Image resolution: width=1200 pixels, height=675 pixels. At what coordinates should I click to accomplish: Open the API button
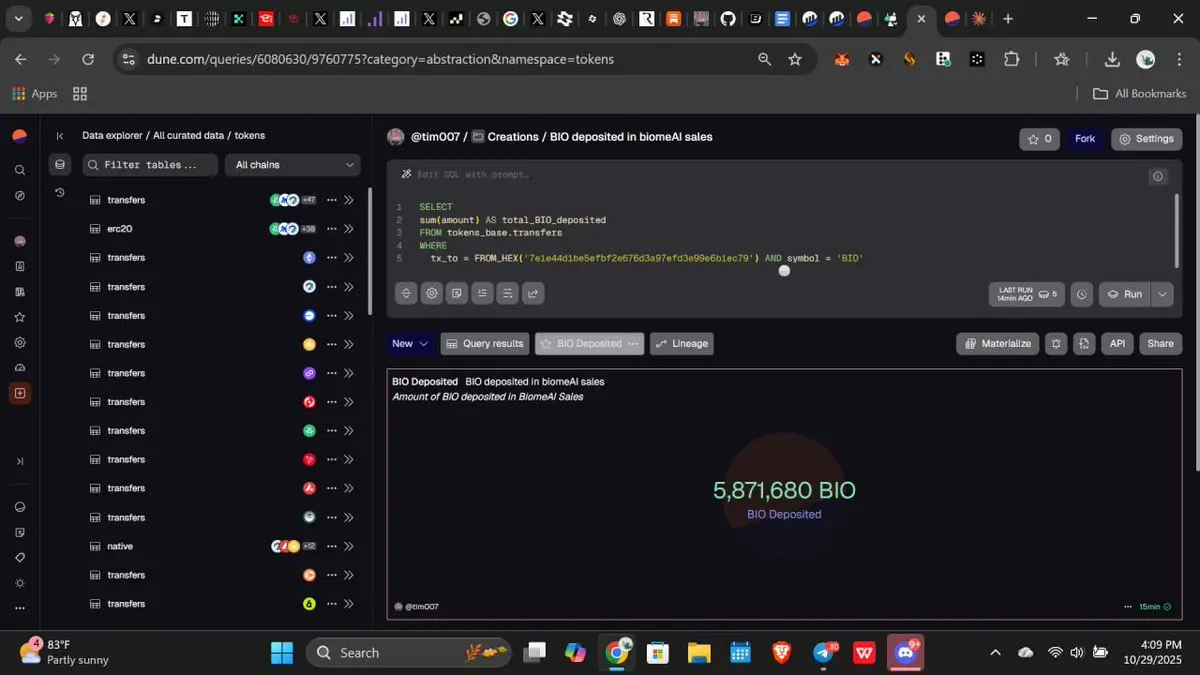point(1117,343)
